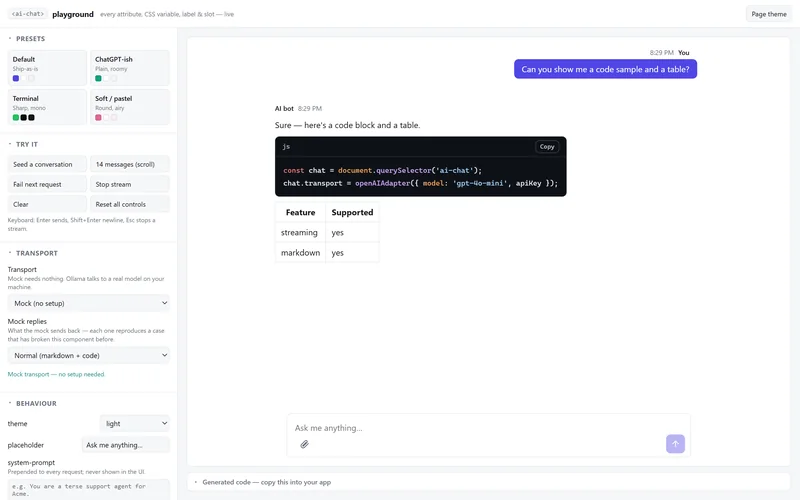Open the Transport dropdown Mock (no setup)
This screenshot has height=500, width=800.
tap(89, 303)
